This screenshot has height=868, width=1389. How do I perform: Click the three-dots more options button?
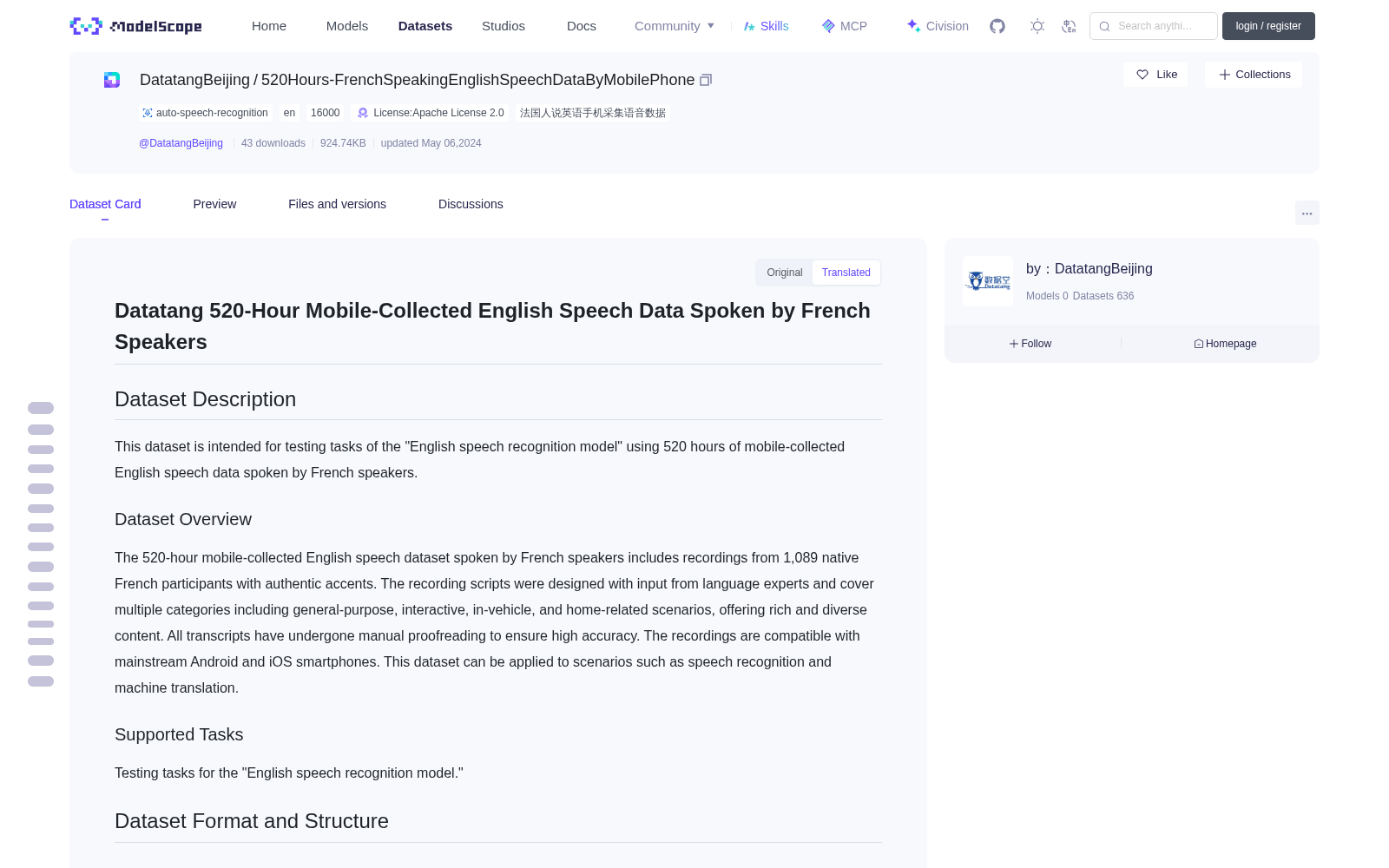tap(1307, 213)
